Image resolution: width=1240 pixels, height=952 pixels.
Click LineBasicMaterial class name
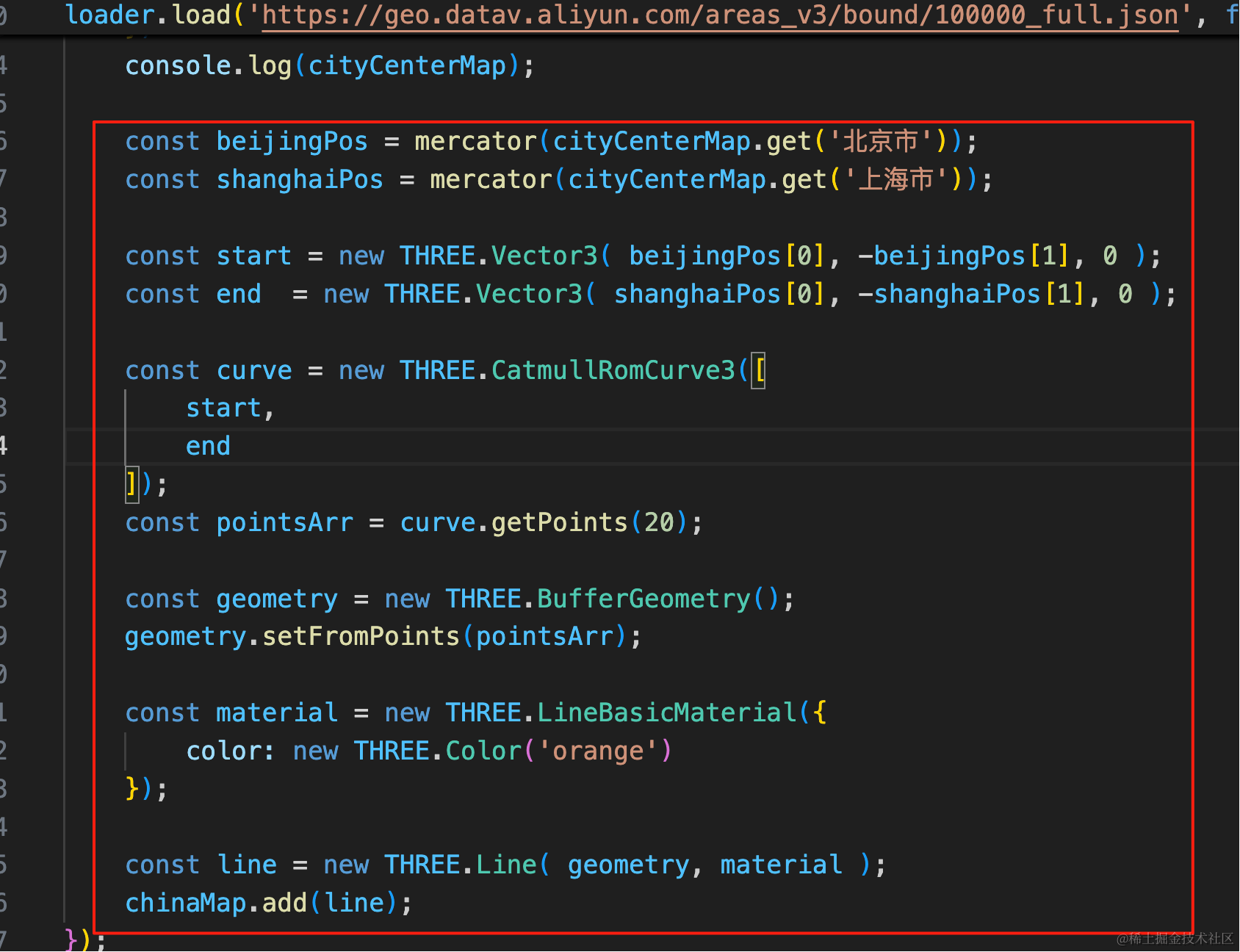[667, 713]
